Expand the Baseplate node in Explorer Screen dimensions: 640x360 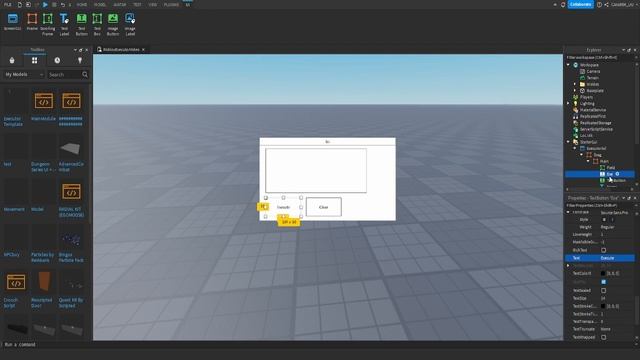(x=575, y=91)
